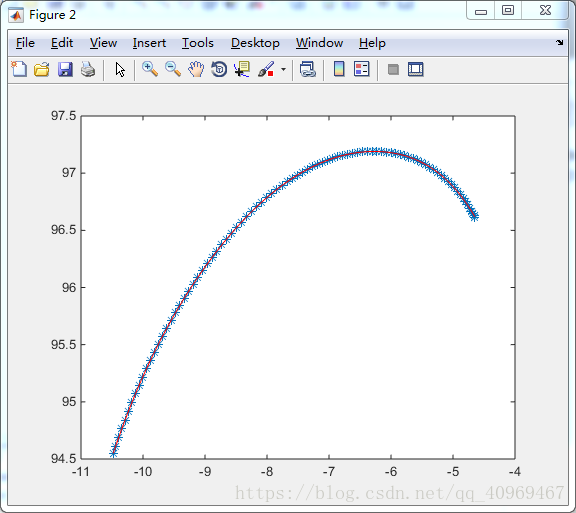Click the x-axis label -4
Screen dimensions: 576x513
[x=515, y=471]
